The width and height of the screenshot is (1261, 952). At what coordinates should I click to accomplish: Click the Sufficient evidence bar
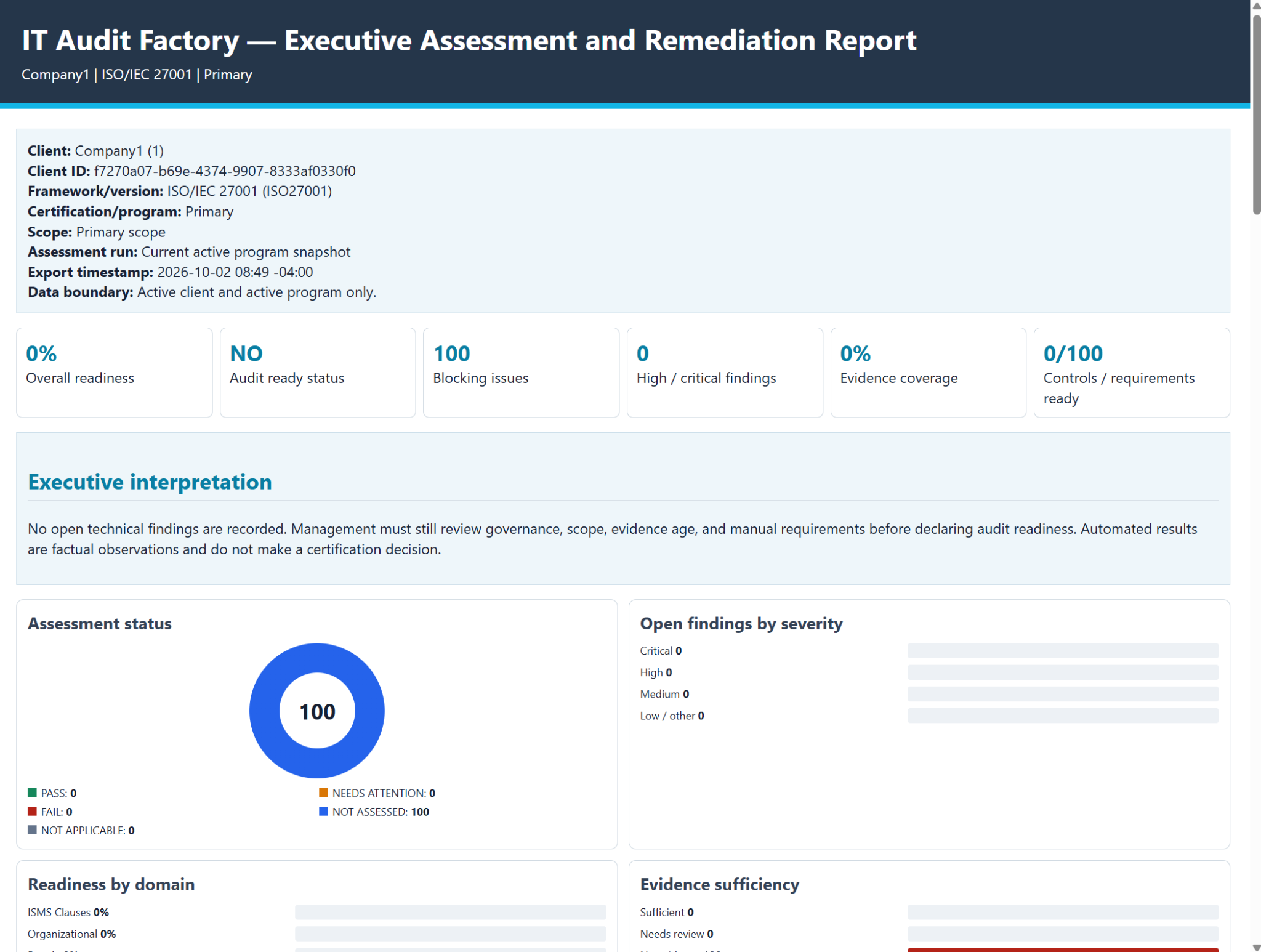click(1063, 912)
